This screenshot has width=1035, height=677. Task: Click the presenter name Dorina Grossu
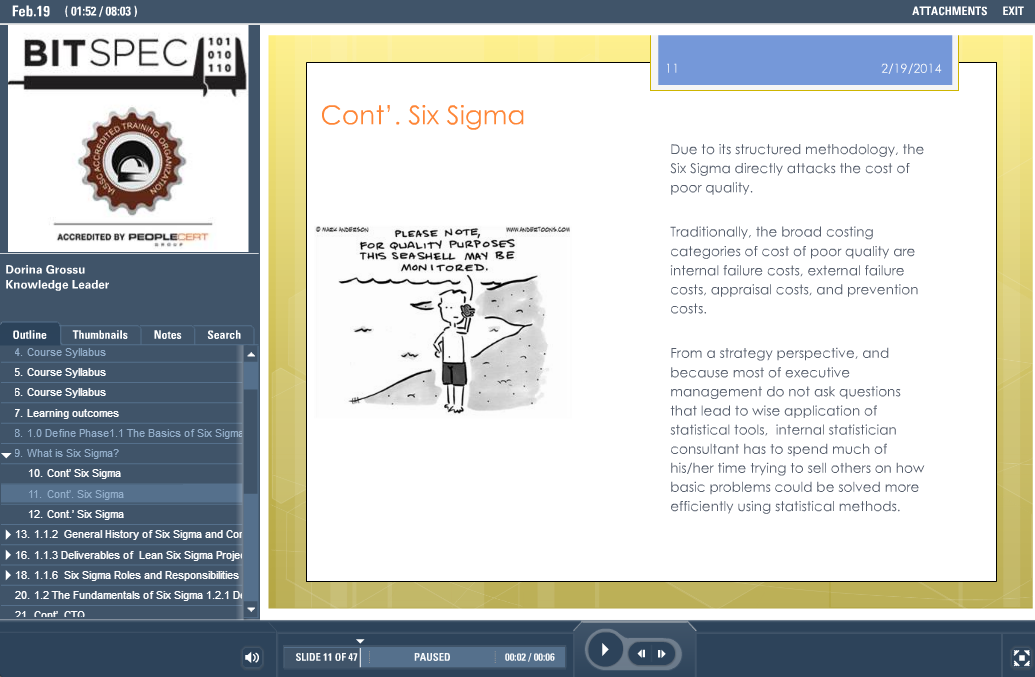tap(45, 269)
